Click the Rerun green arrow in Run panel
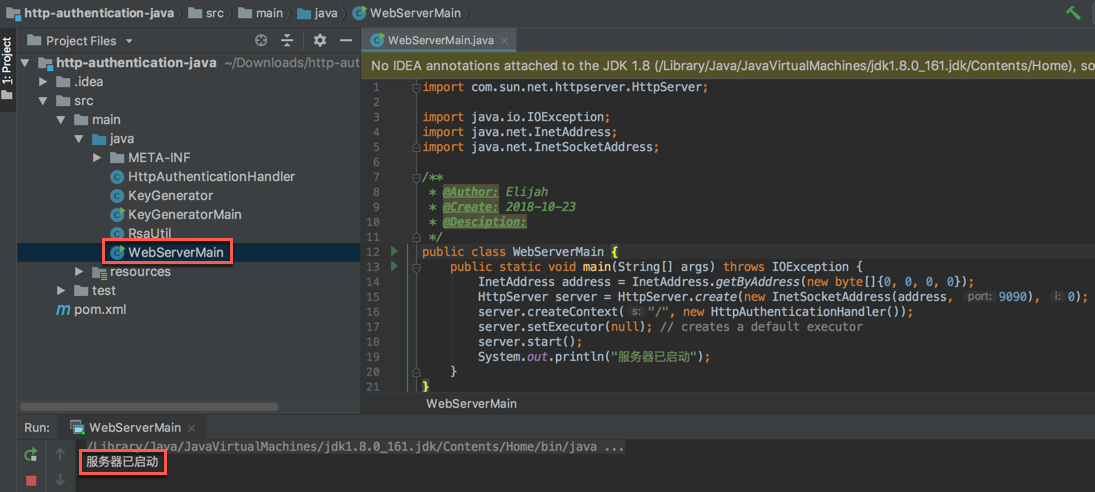Screen dimensions: 1095x492 coord(31,455)
